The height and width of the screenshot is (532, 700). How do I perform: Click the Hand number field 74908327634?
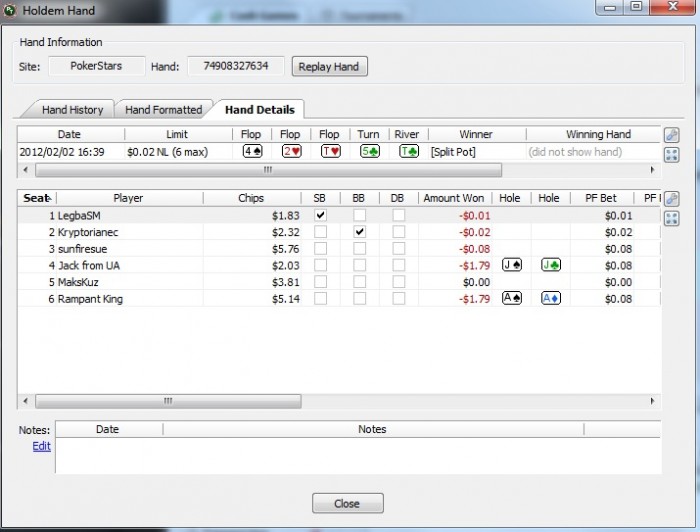236,66
